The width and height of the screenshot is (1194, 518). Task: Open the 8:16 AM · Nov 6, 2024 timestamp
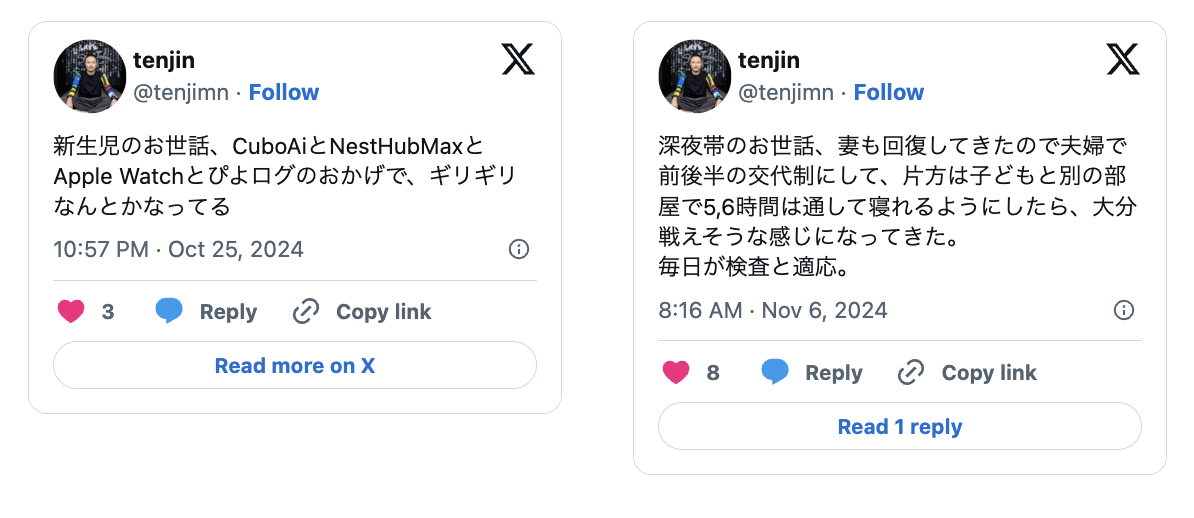click(x=773, y=310)
